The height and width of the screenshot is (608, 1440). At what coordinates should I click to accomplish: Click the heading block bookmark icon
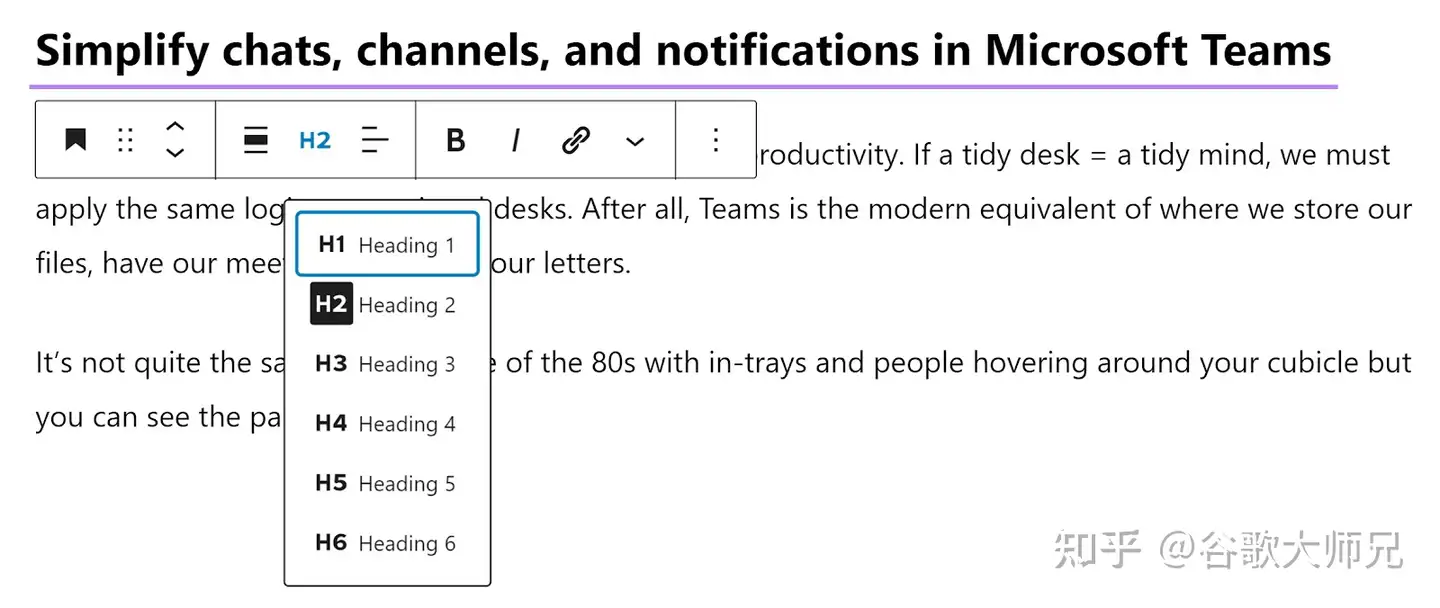pyautogui.click(x=75, y=140)
